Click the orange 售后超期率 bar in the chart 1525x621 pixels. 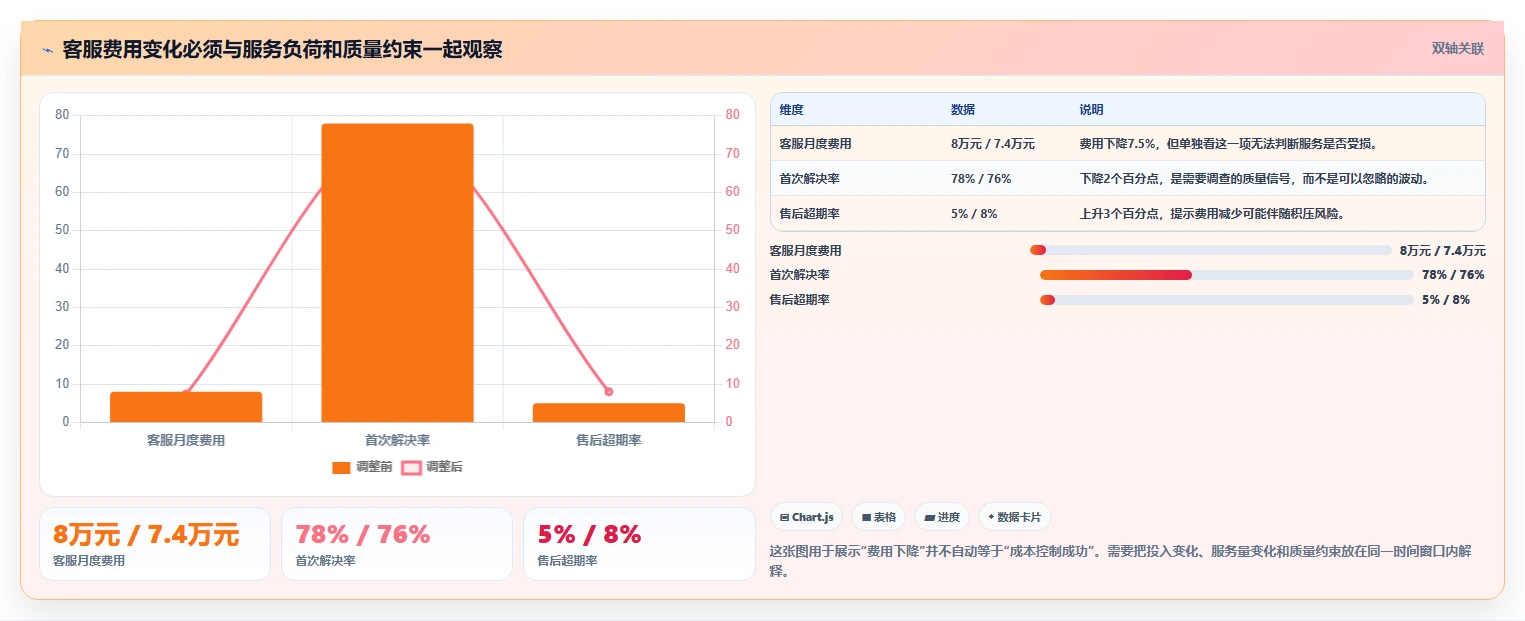[x=609, y=412]
